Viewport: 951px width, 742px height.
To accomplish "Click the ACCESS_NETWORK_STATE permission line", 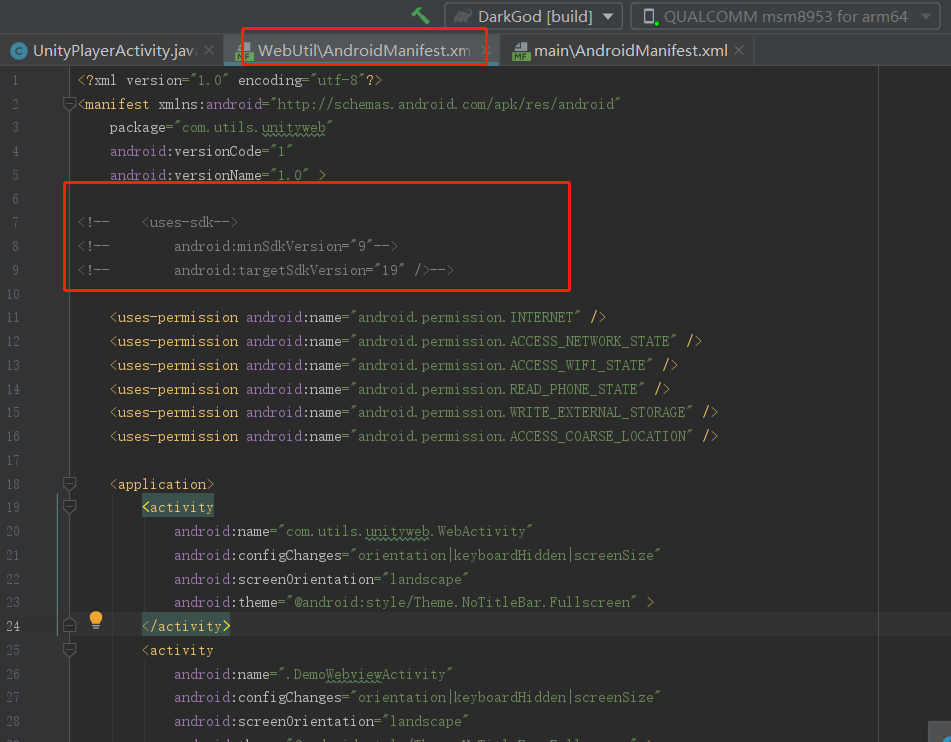I will [x=406, y=341].
